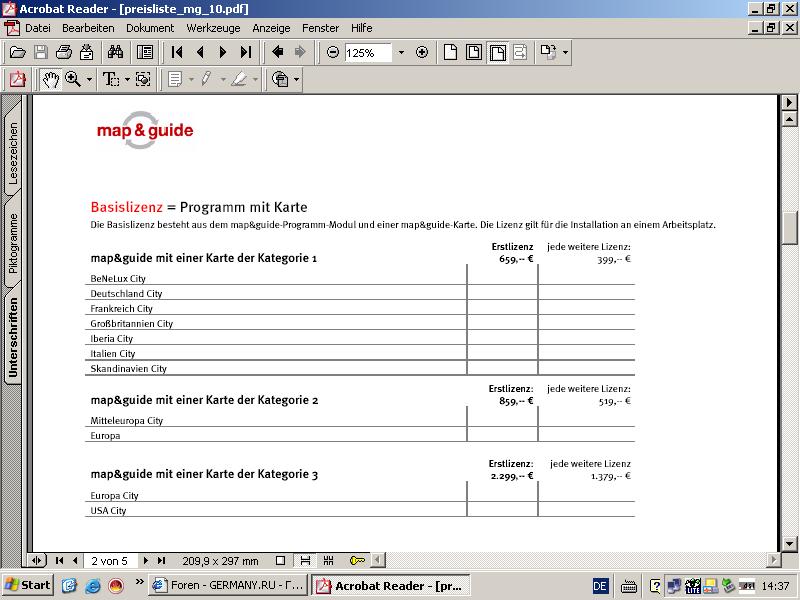Screen dimensions: 800x600
Task: Click the horizontal scrollbar left arrow
Action: tap(378, 561)
